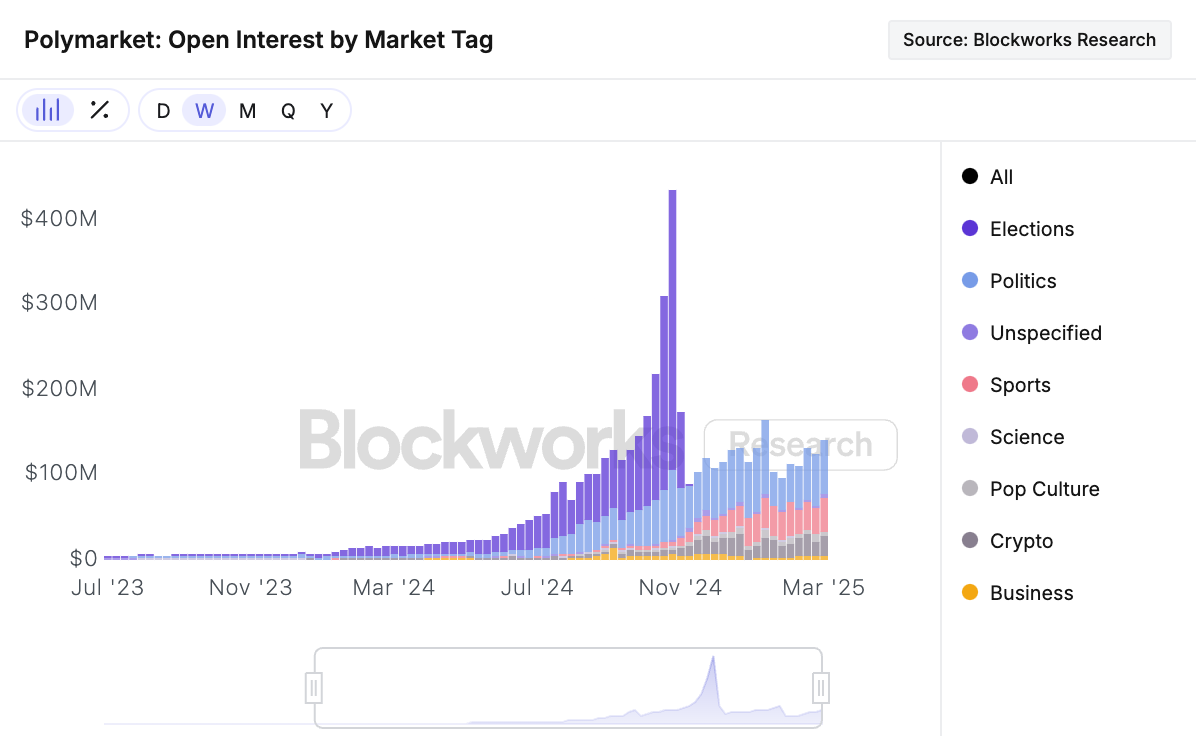Image resolution: width=1196 pixels, height=736 pixels.
Task: Click the $200M y-axis label
Action: tap(59, 388)
